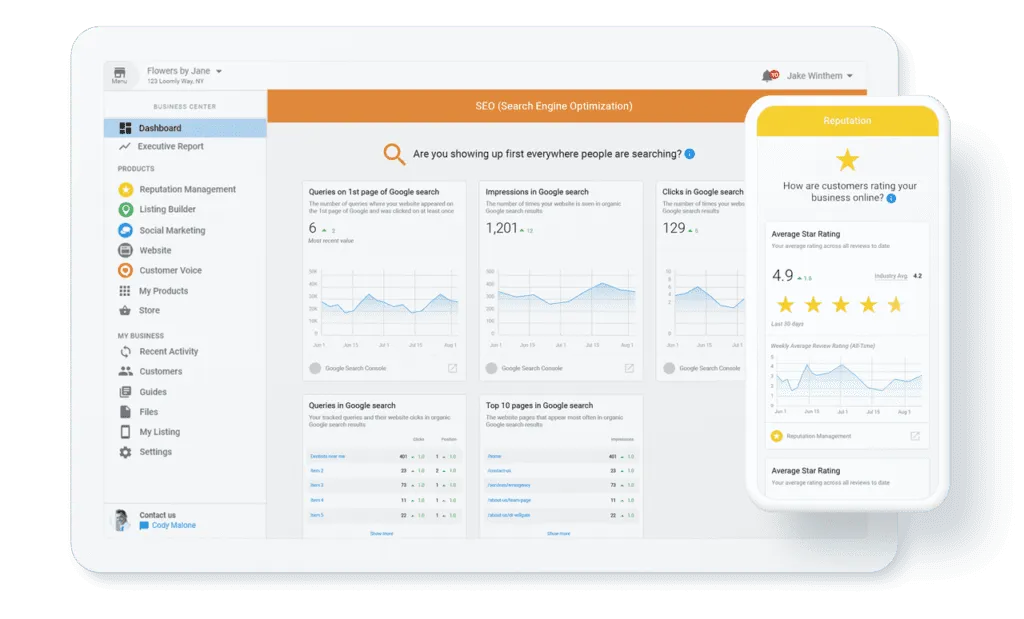This screenshot has width=1024, height=619.
Task: Select Dashboard in the sidebar
Action: coord(160,128)
